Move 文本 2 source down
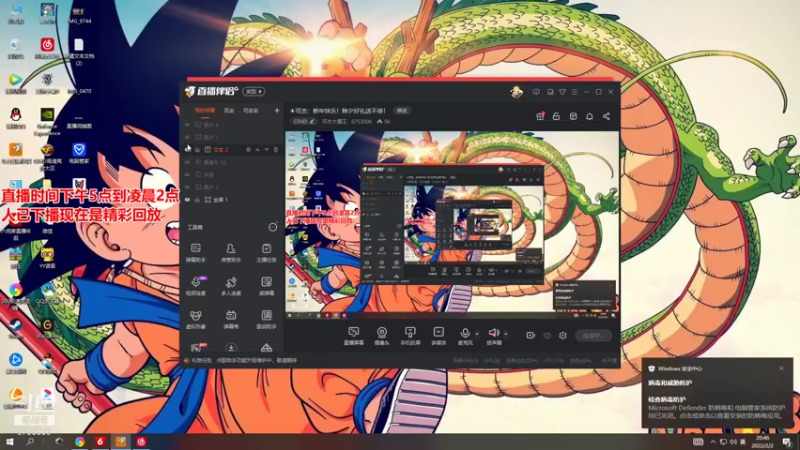Screen dimensions: 800x450 (x=266, y=149)
